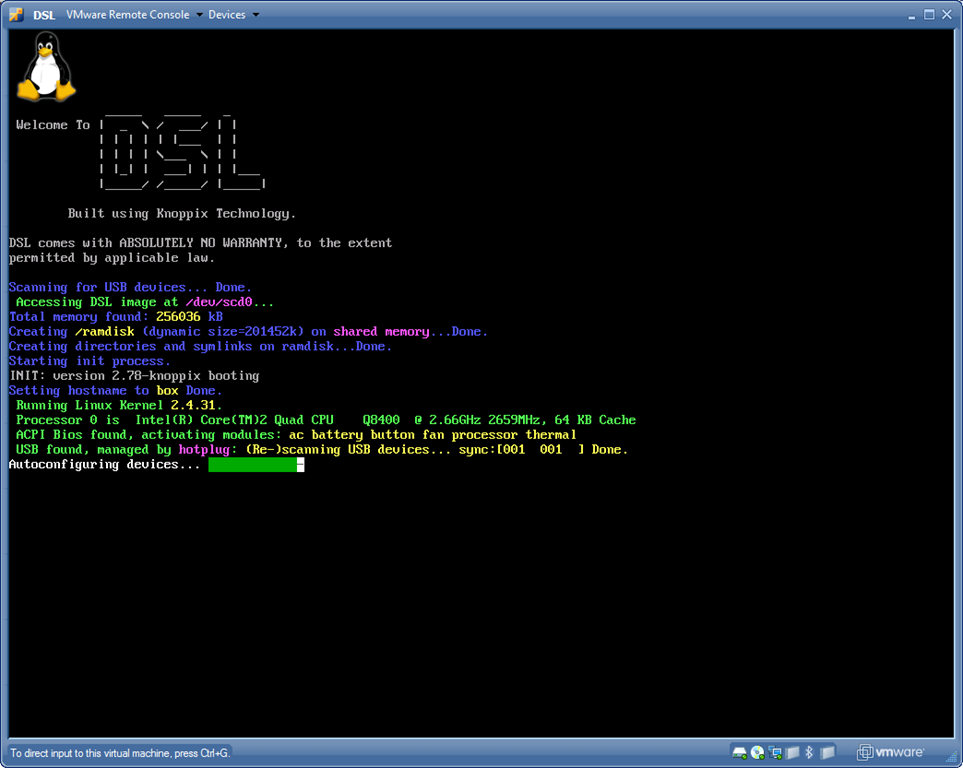Screen dimensions: 963x768
Task: Click 'DSL comes with ABSOLUTELY NO WARRANTY' line
Action: click(x=200, y=243)
